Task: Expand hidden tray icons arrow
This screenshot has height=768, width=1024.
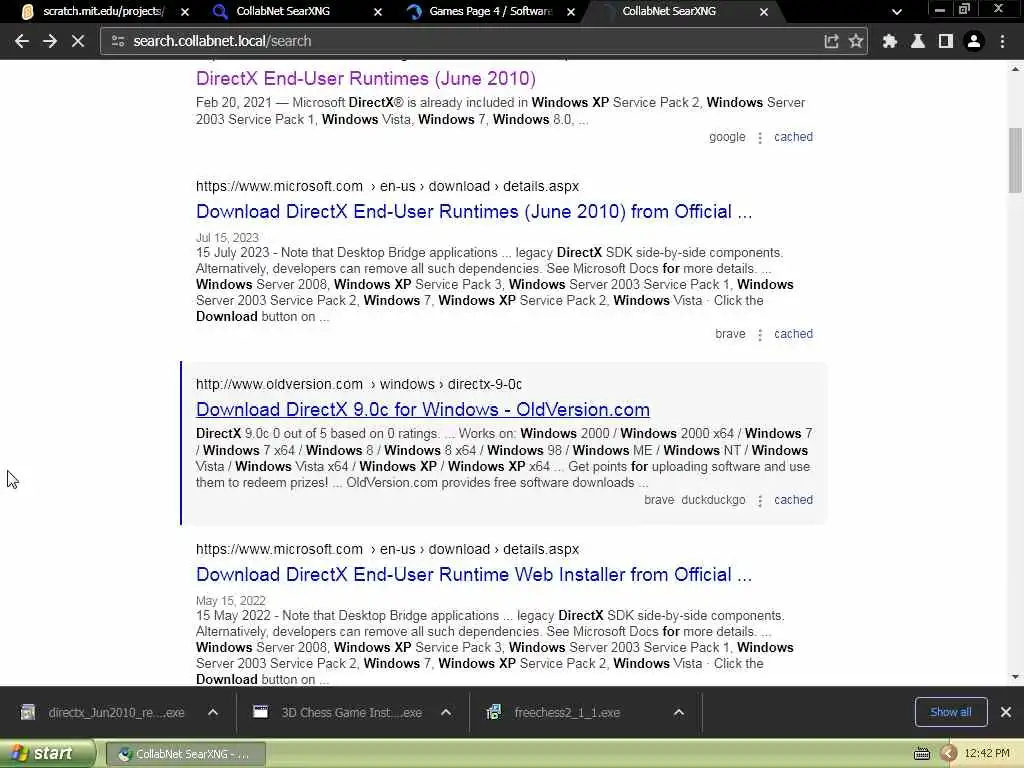Action: (x=948, y=754)
